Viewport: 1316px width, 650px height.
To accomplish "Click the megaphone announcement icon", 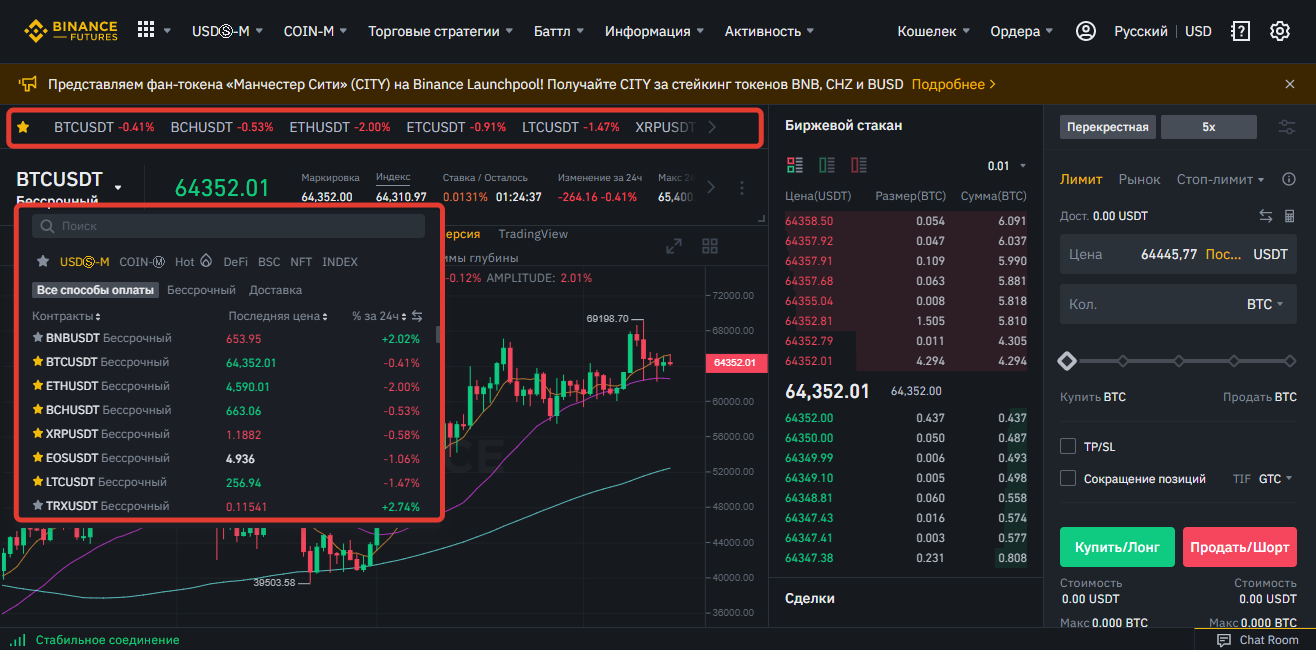I will click(x=28, y=84).
